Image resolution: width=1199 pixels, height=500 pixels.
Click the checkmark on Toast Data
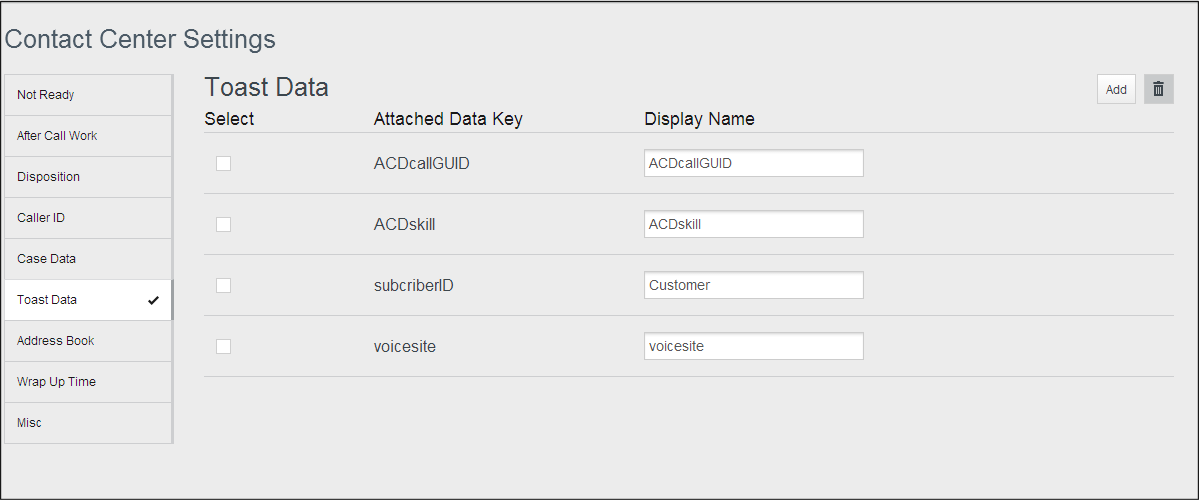tap(153, 300)
